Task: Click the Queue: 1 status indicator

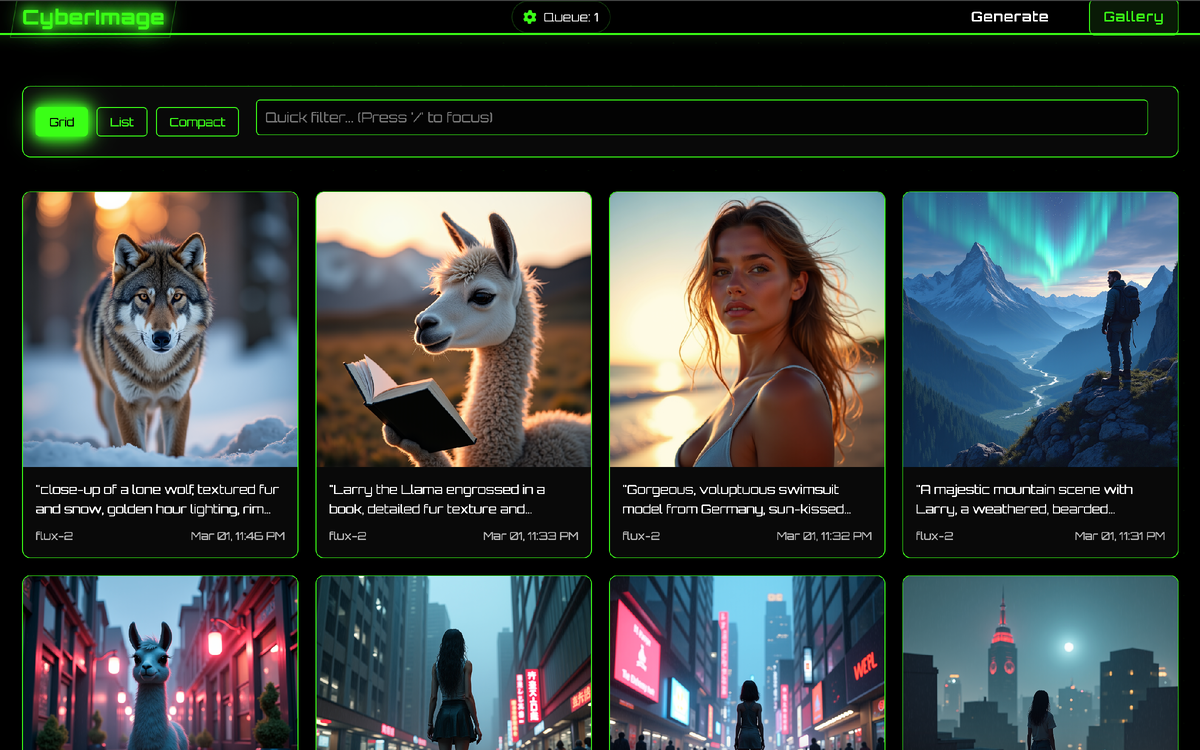Action: point(561,17)
